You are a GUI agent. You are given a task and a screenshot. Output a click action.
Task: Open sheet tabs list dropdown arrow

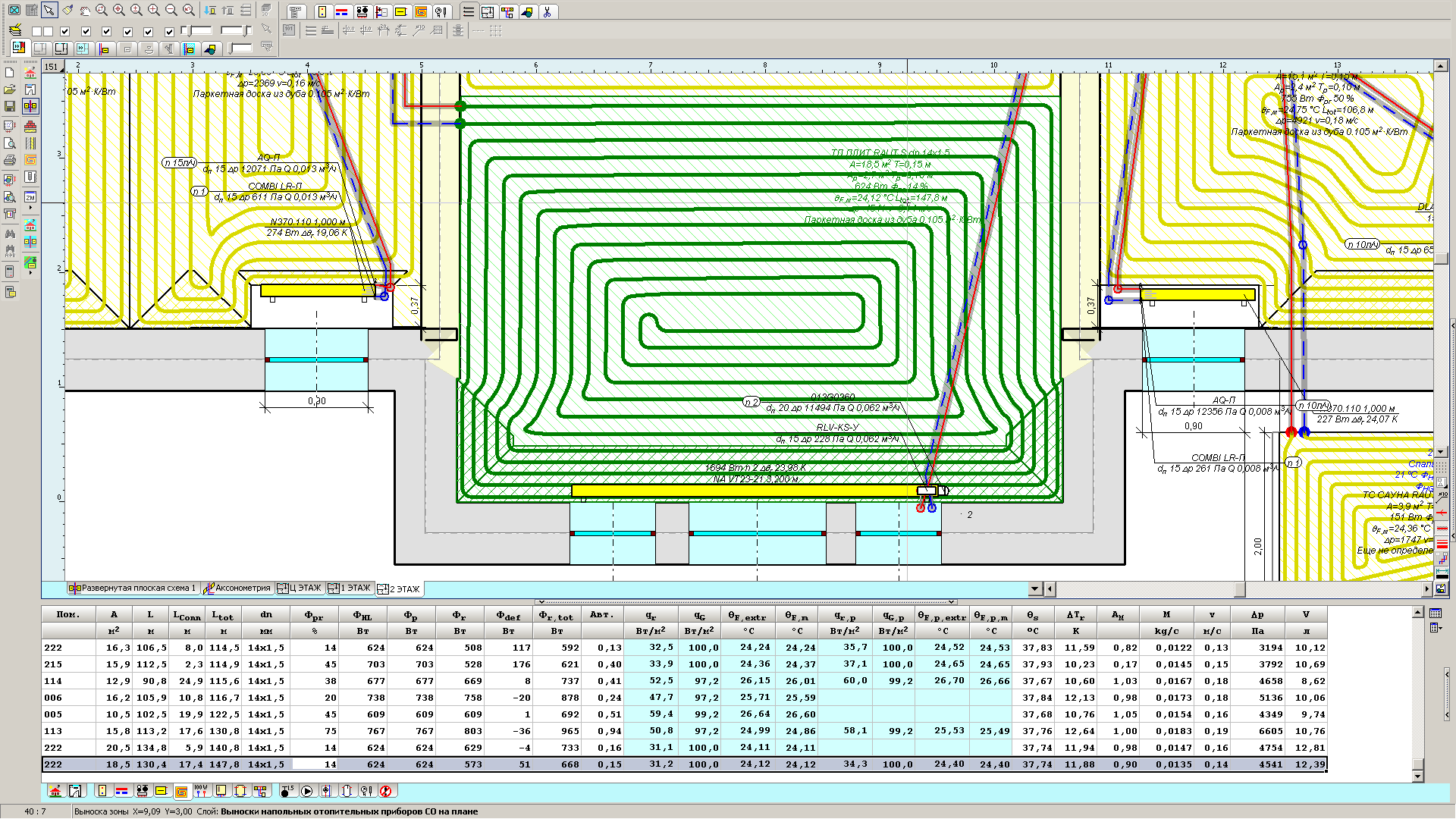(1035, 588)
